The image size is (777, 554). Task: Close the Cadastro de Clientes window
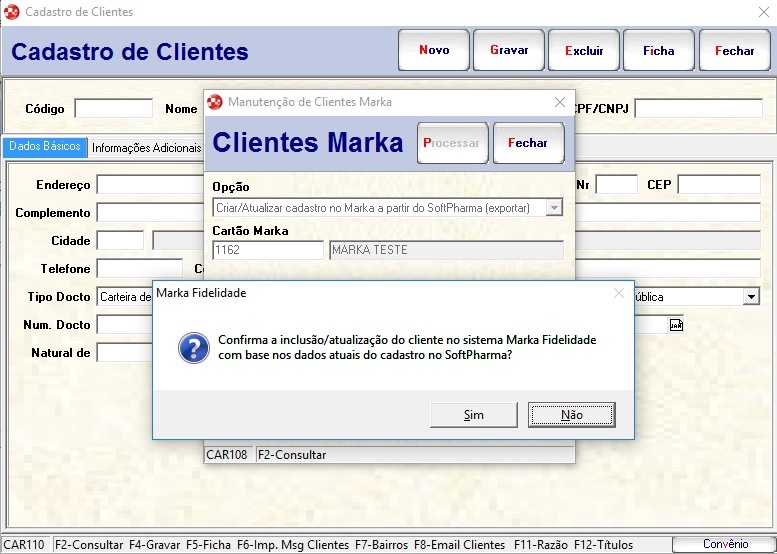coord(764,12)
